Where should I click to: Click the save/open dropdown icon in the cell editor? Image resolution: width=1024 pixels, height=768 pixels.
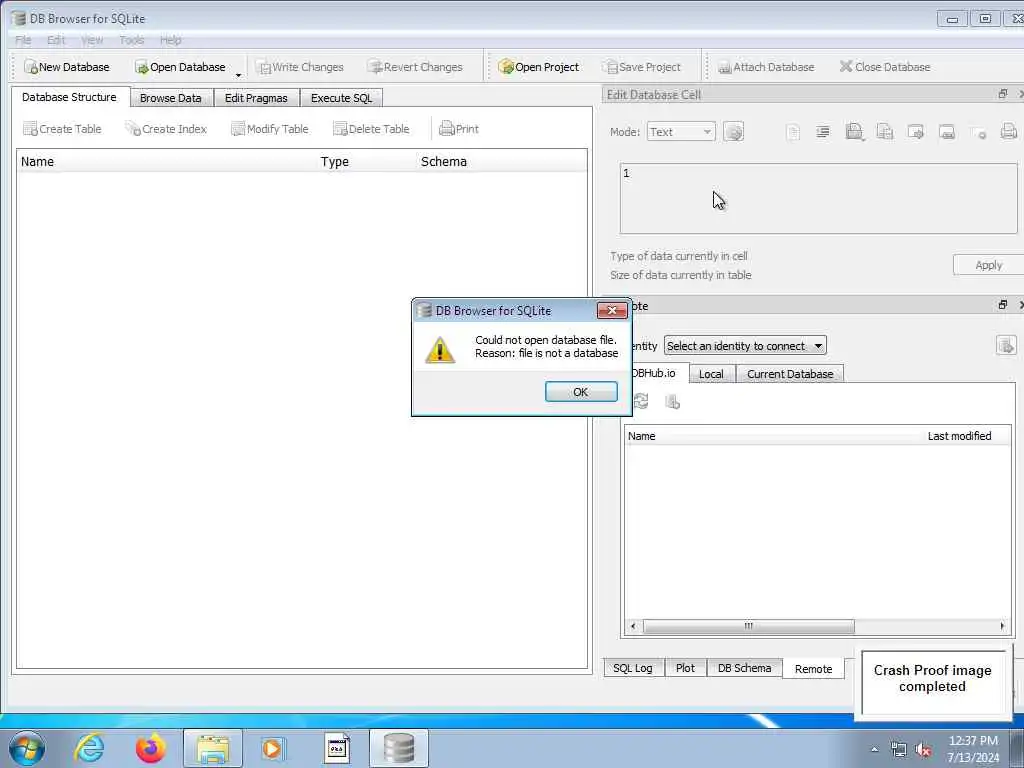[x=854, y=132]
